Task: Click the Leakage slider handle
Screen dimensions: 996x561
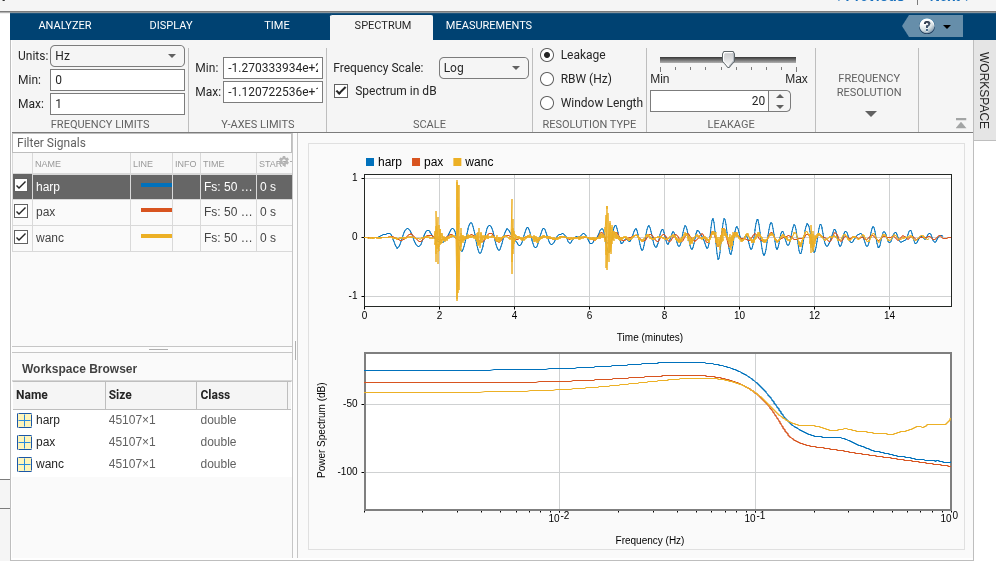Action: coord(728,59)
